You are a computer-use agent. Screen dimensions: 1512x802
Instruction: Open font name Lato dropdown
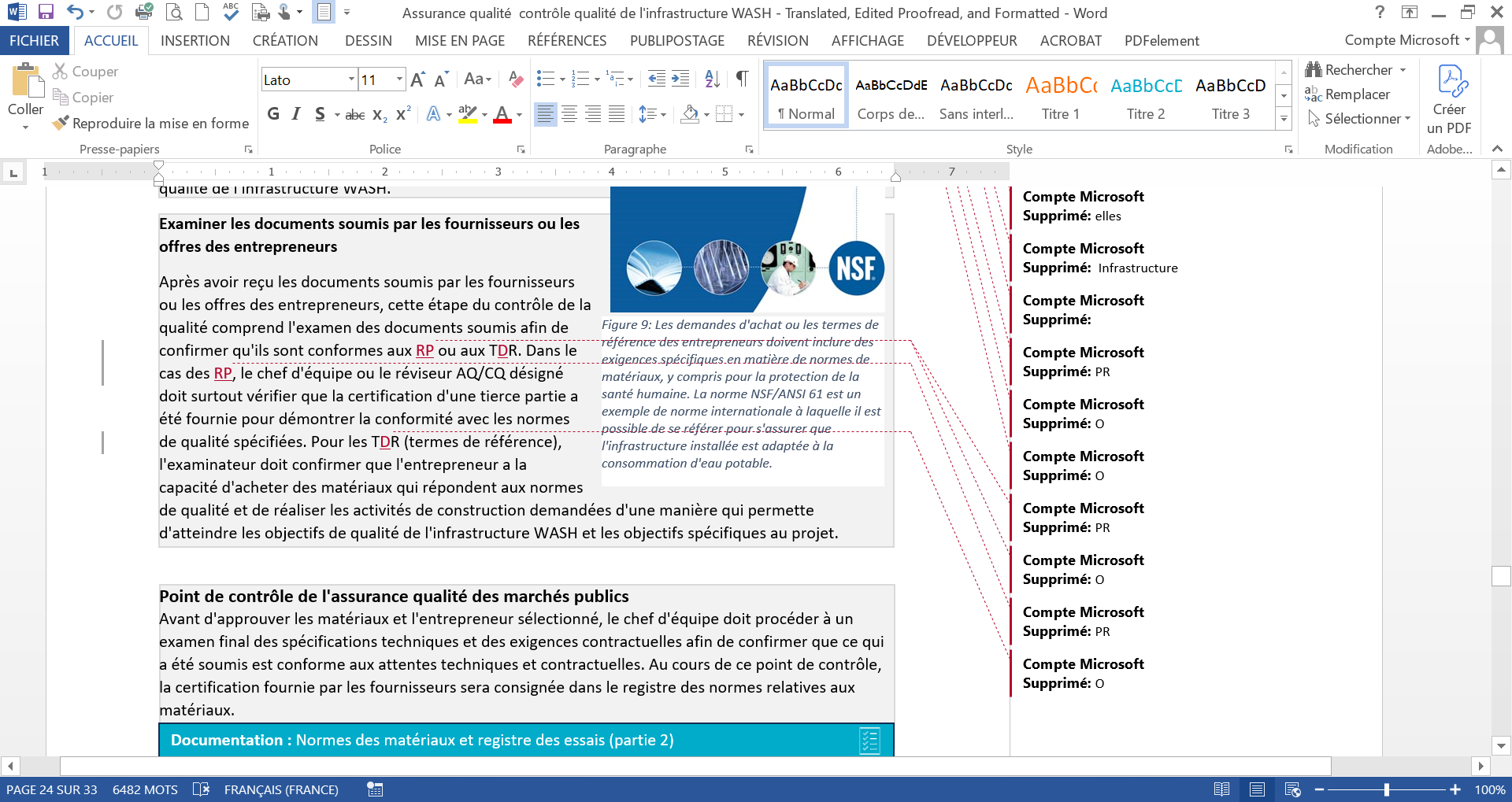pos(351,79)
